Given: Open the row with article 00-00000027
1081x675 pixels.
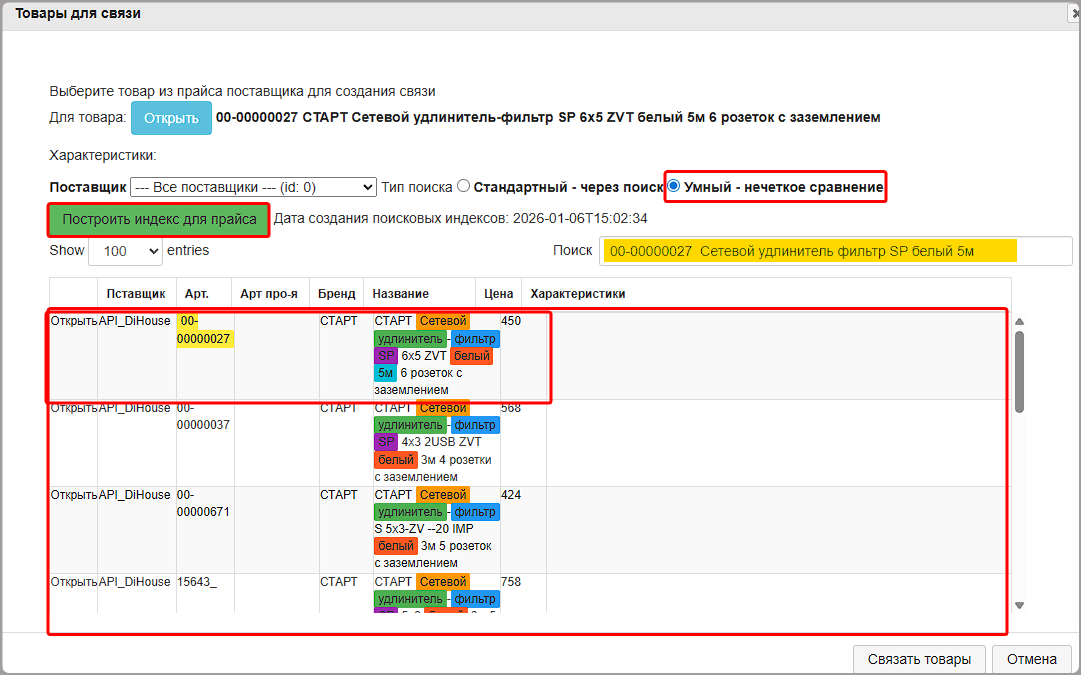Looking at the screenshot, I should click(x=73, y=321).
